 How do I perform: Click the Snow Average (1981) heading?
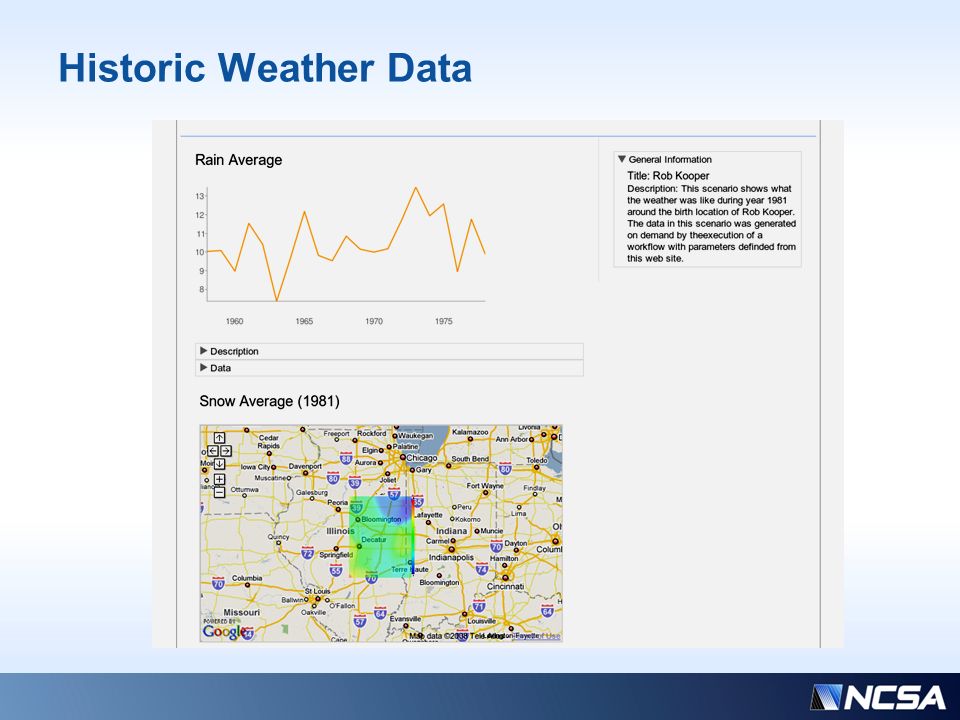coord(269,401)
